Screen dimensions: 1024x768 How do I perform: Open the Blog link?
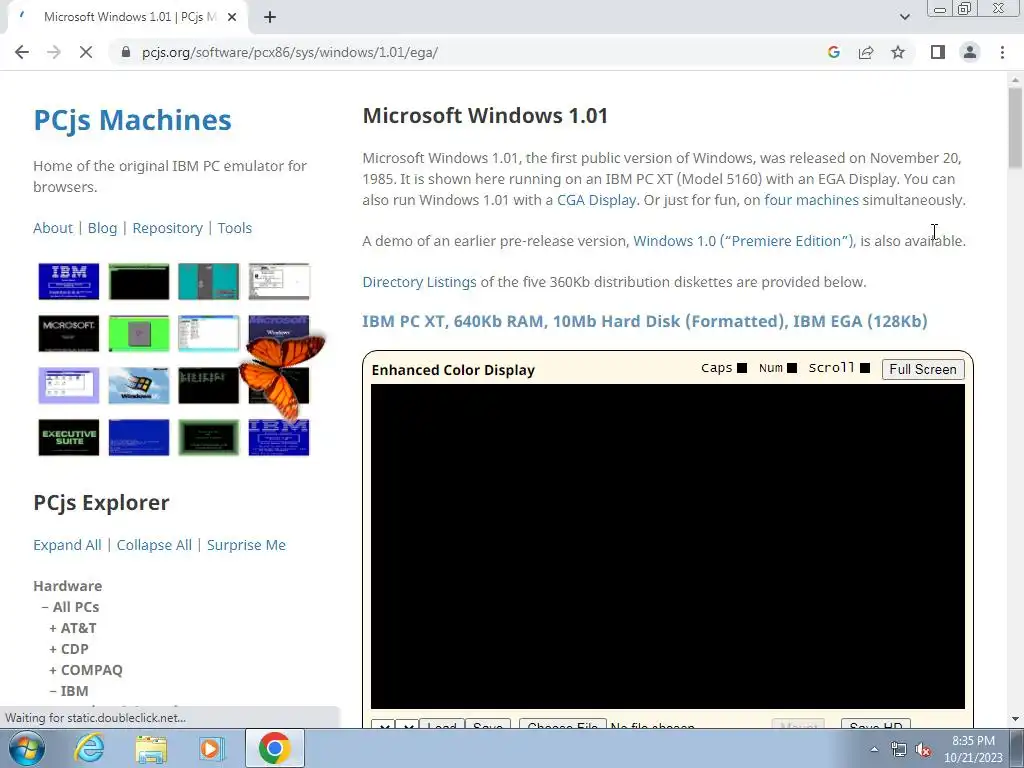coord(103,228)
